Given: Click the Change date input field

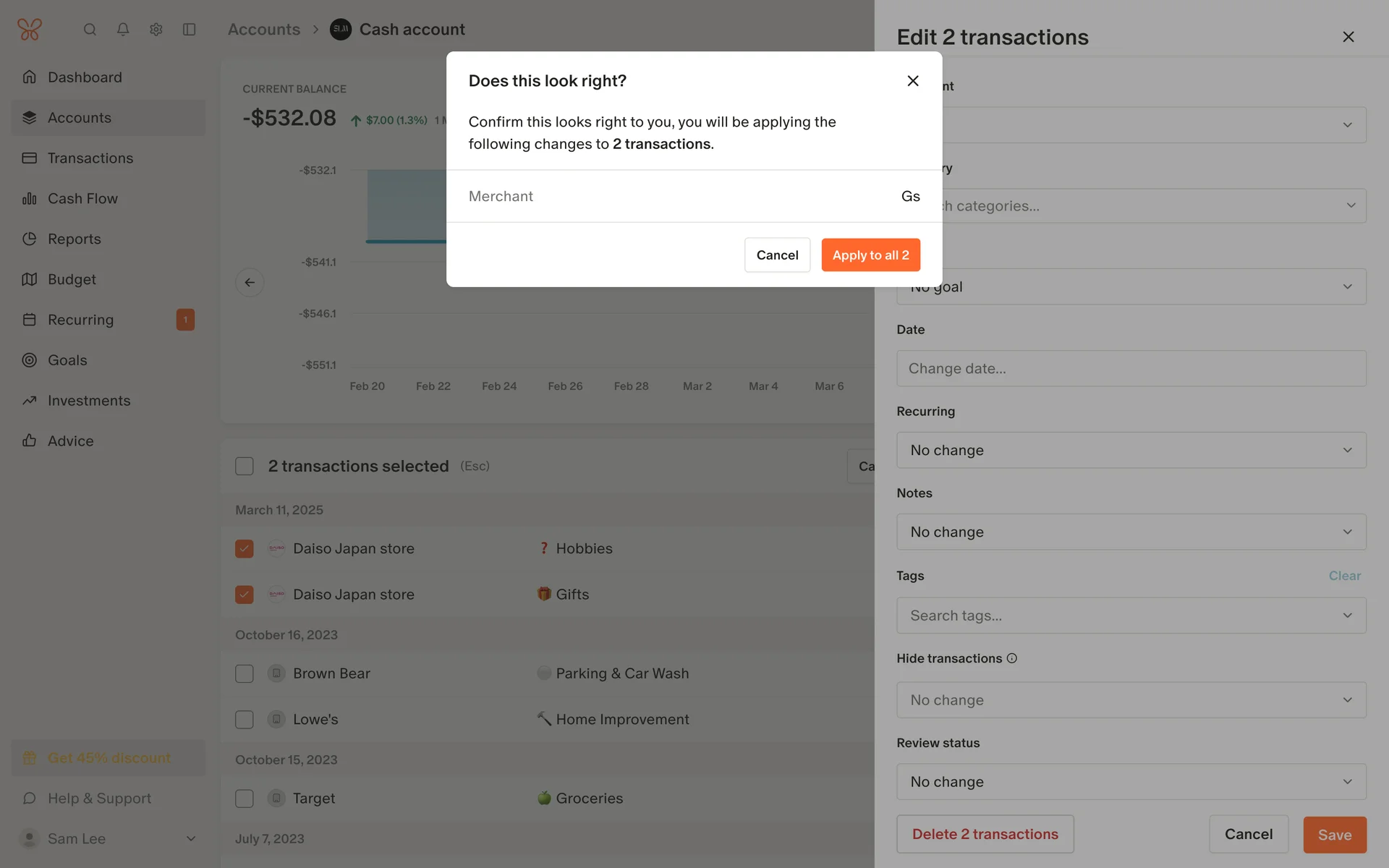Looking at the screenshot, I should coord(1131,369).
